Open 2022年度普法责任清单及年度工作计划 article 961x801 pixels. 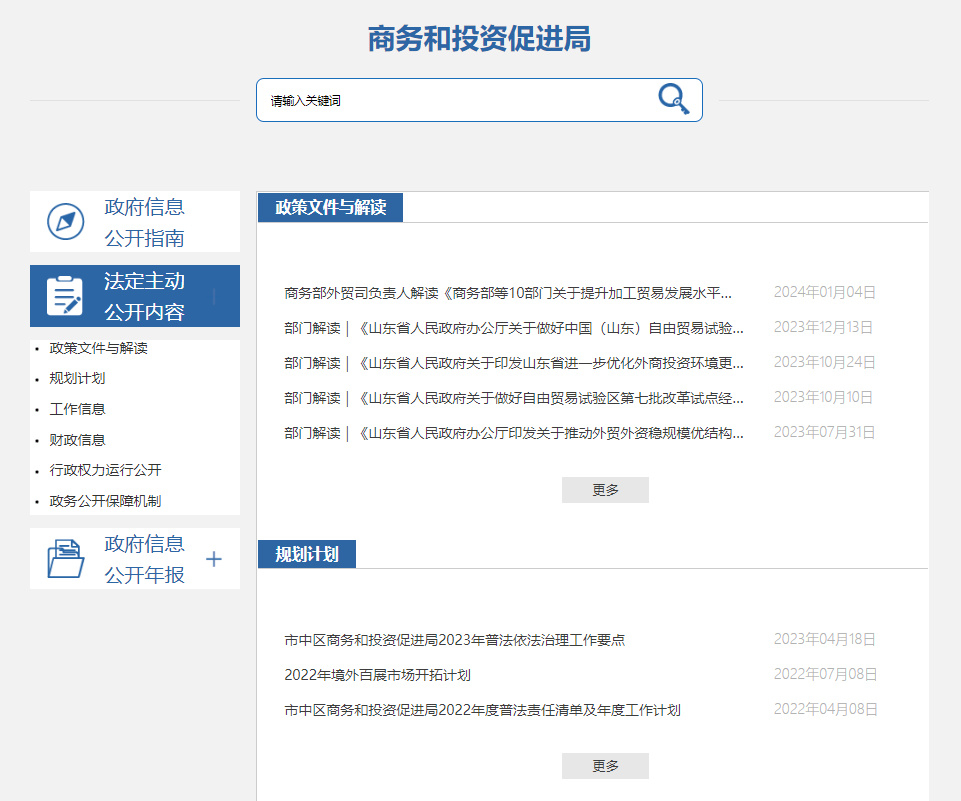[x=482, y=710]
